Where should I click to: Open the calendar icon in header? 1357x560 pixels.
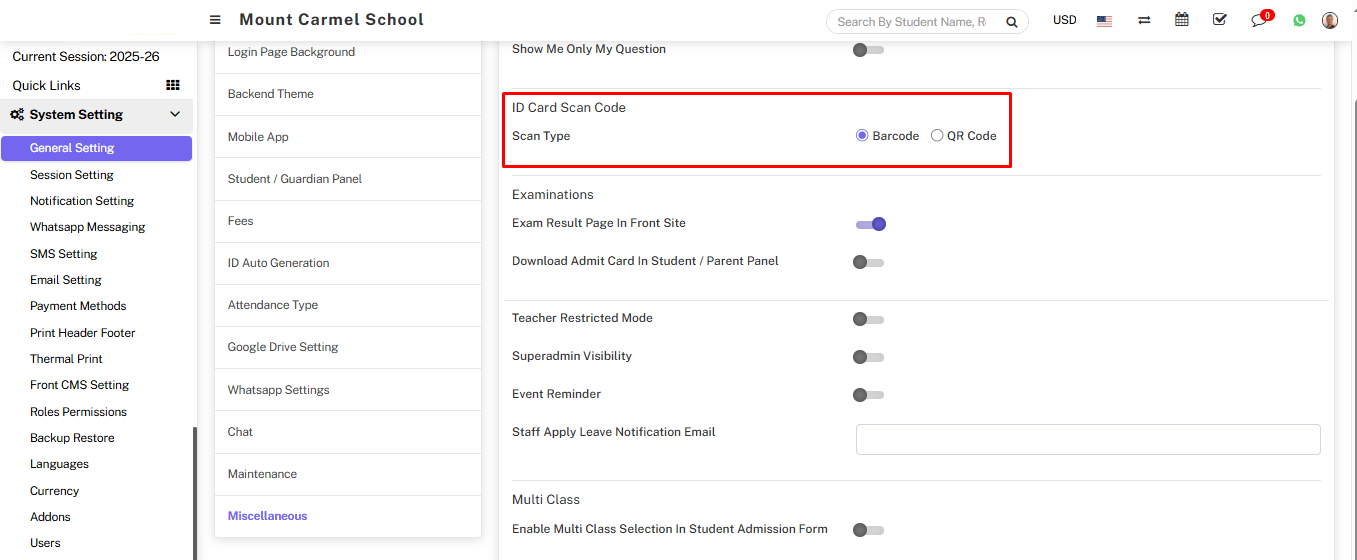click(1182, 20)
